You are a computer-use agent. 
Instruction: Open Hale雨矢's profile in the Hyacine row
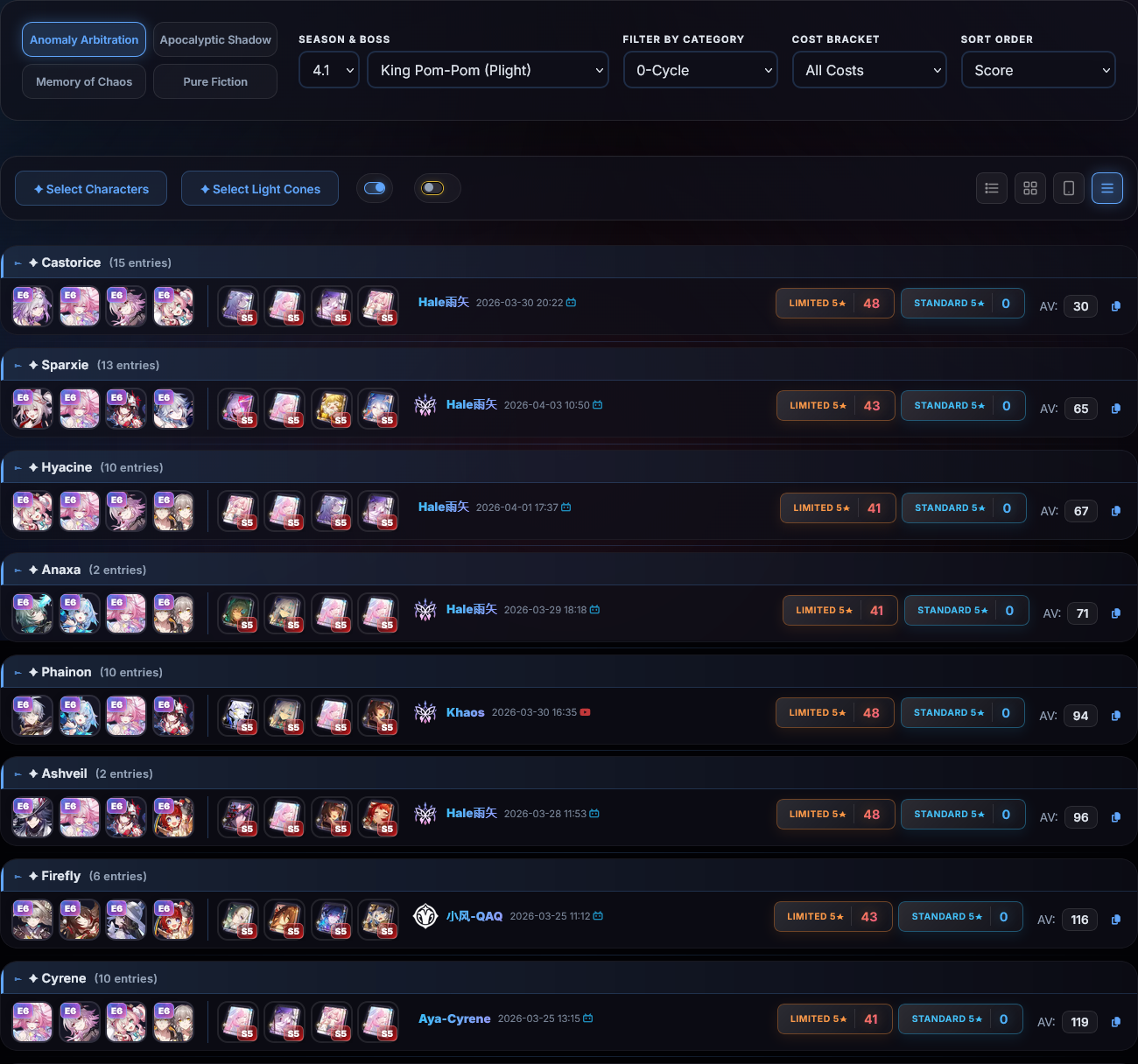click(x=444, y=507)
